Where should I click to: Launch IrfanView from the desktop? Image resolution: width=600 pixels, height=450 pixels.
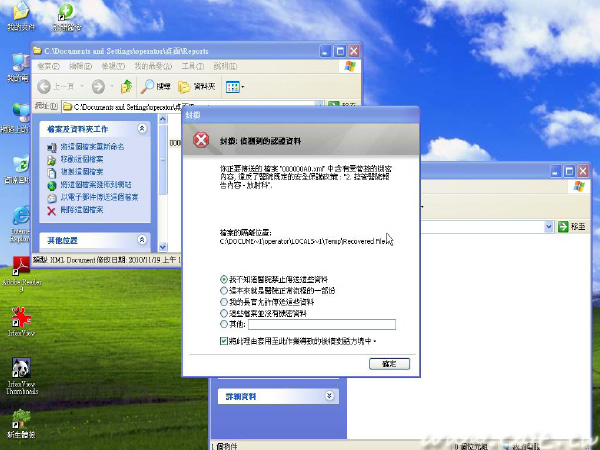coord(21,321)
